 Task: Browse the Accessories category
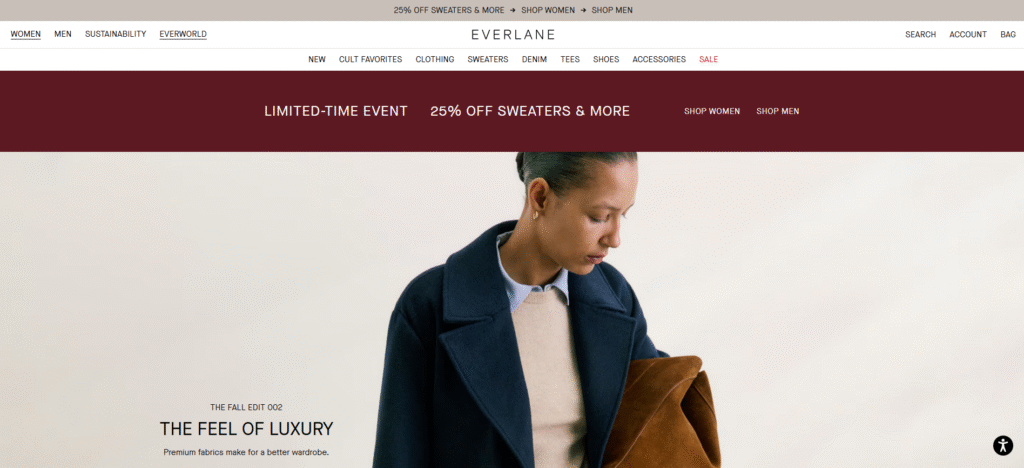click(659, 59)
